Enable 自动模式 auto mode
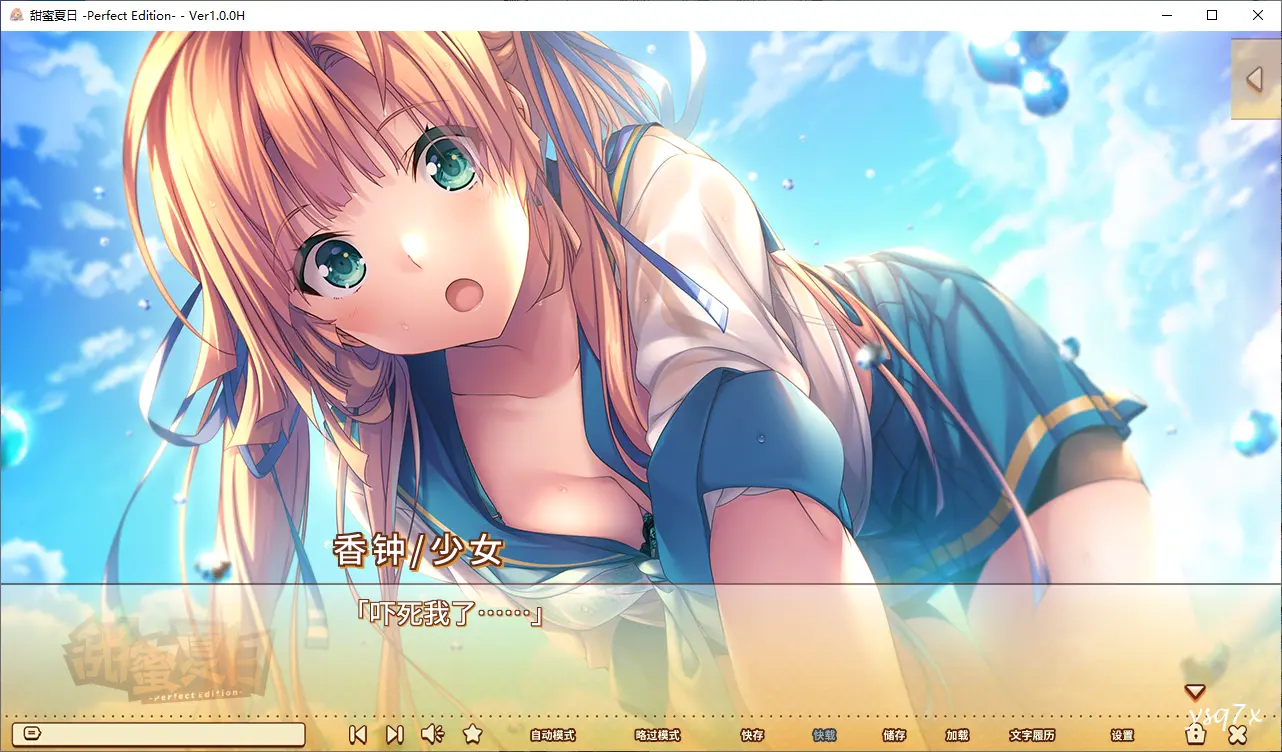The width and height of the screenshot is (1282, 752). (x=553, y=735)
